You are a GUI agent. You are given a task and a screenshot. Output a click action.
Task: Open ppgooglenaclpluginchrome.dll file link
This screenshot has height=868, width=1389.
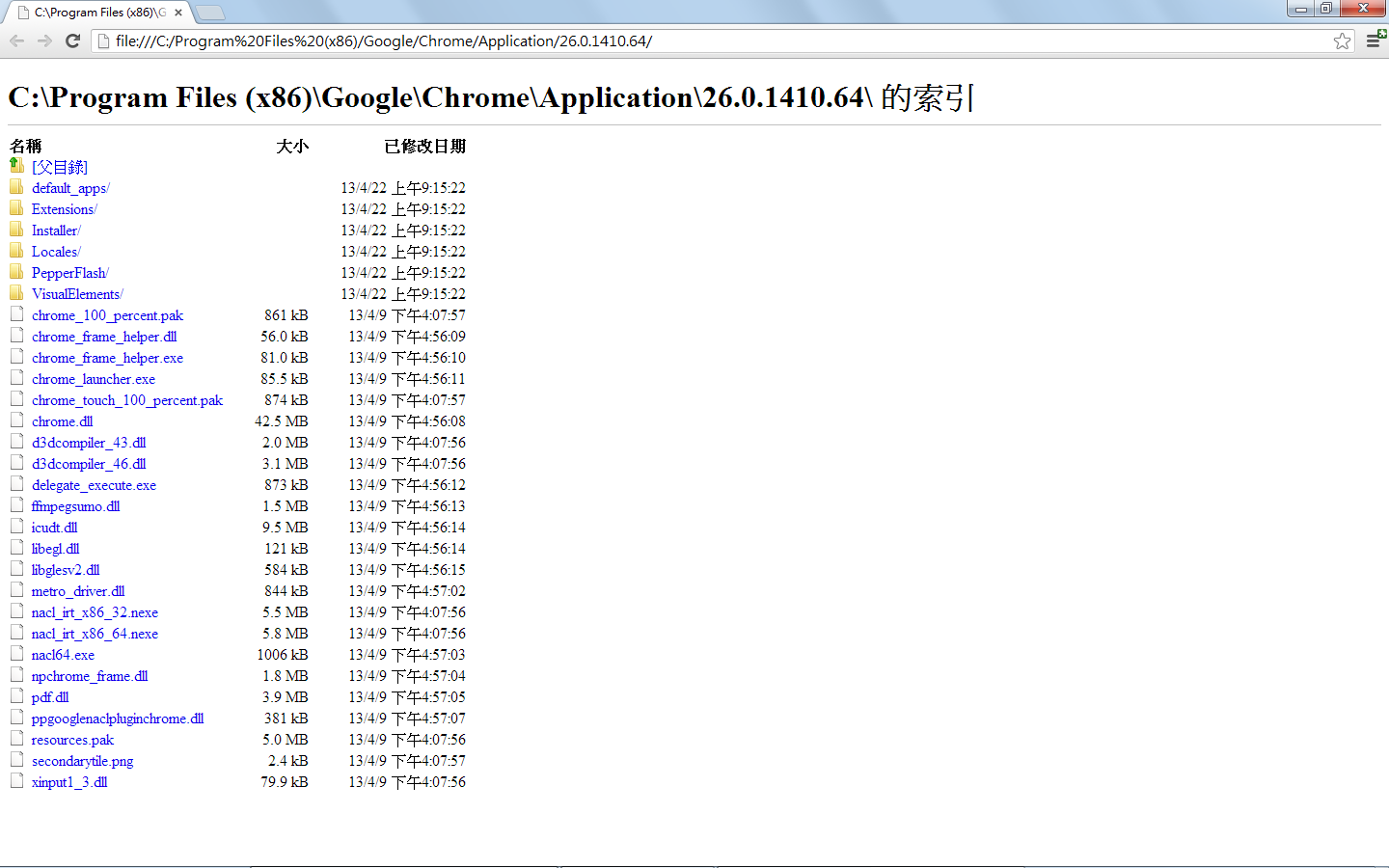click(x=118, y=719)
